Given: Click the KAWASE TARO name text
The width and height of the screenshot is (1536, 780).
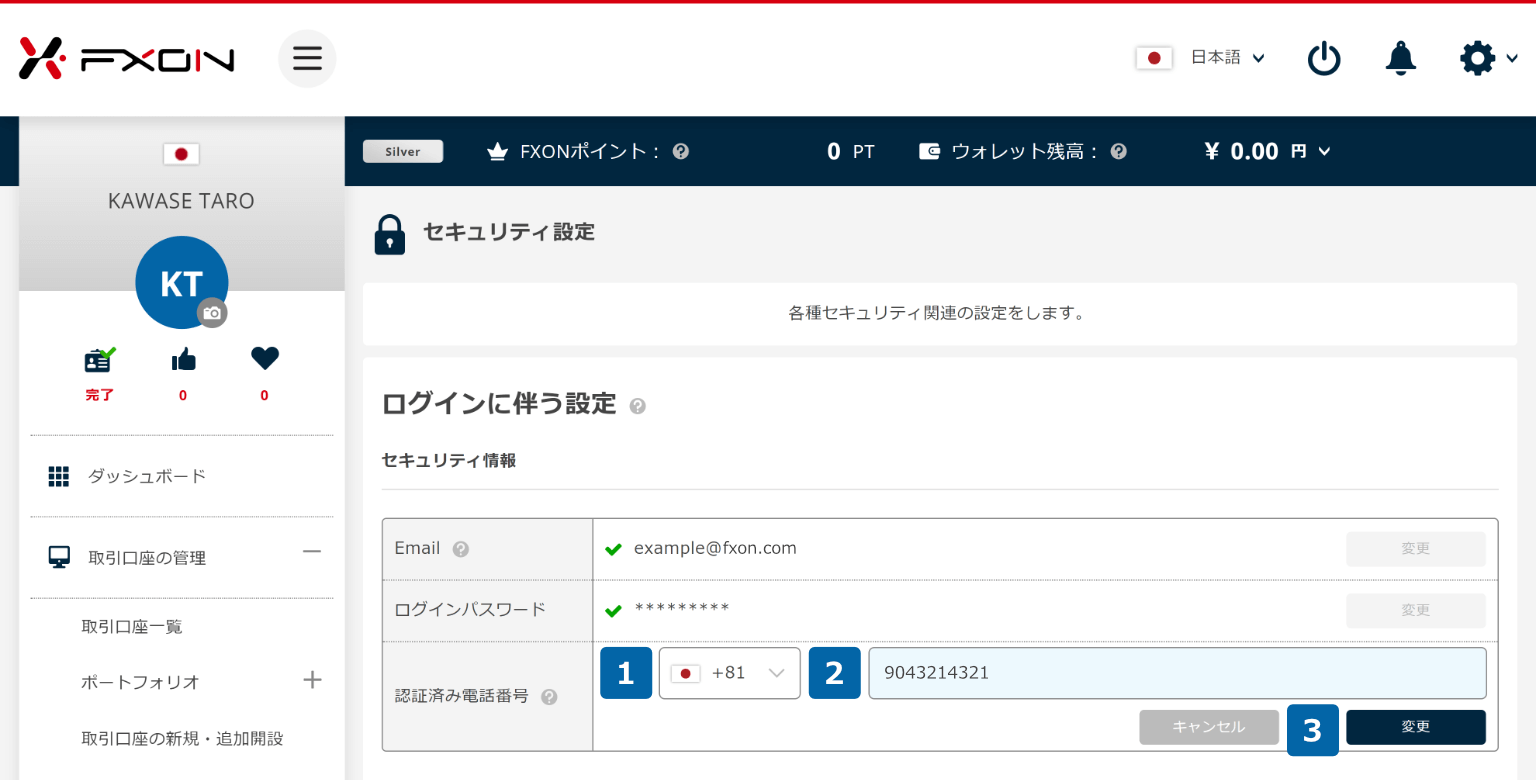Looking at the screenshot, I should click(x=181, y=201).
